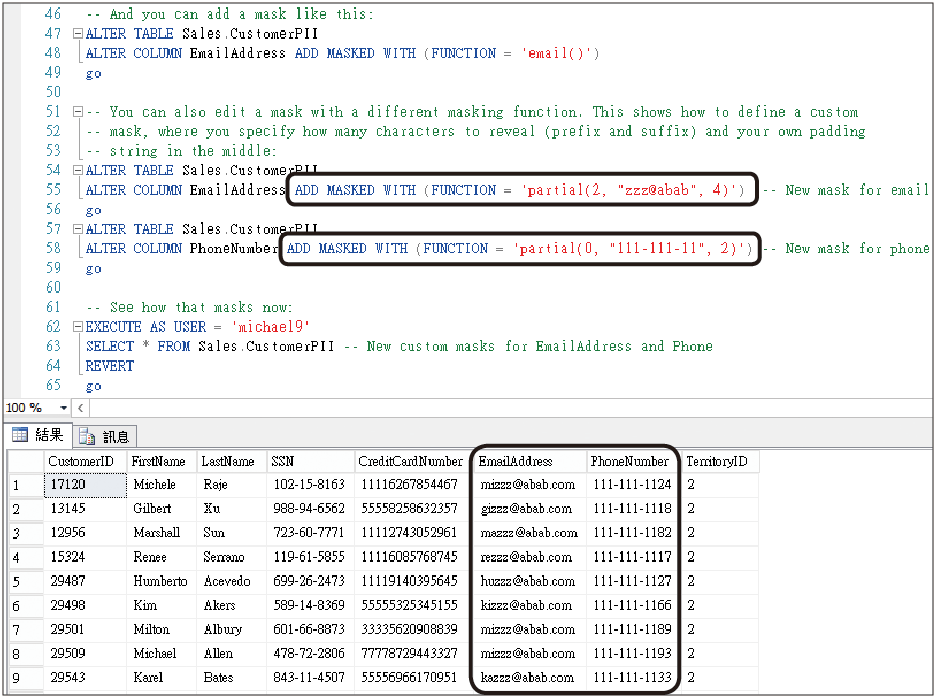Click FirstName cell 'Marshall'
The image size is (937, 700).
click(161, 533)
